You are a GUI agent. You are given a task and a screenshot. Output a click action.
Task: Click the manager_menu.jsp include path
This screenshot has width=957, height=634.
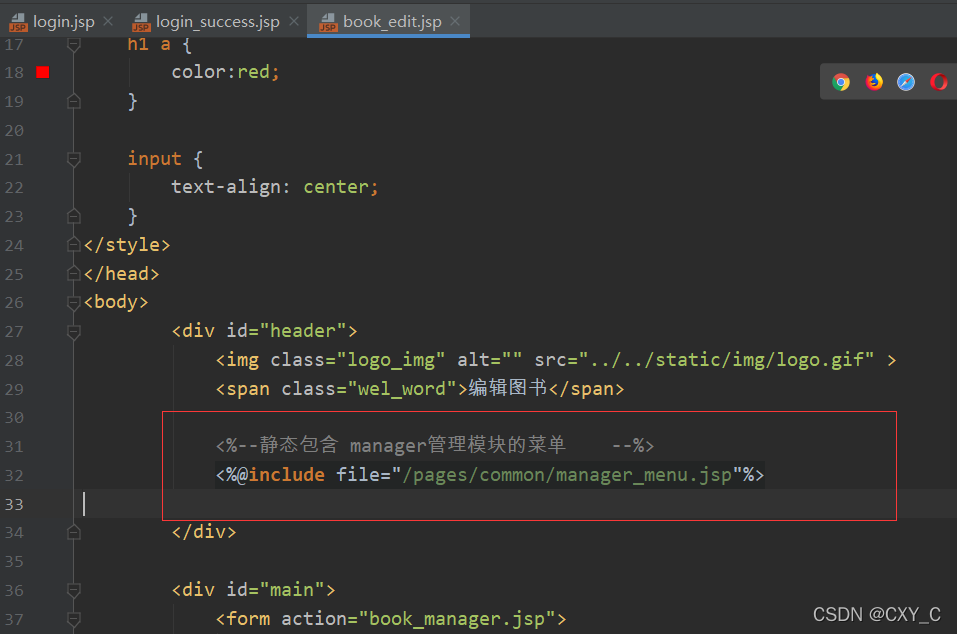point(567,475)
